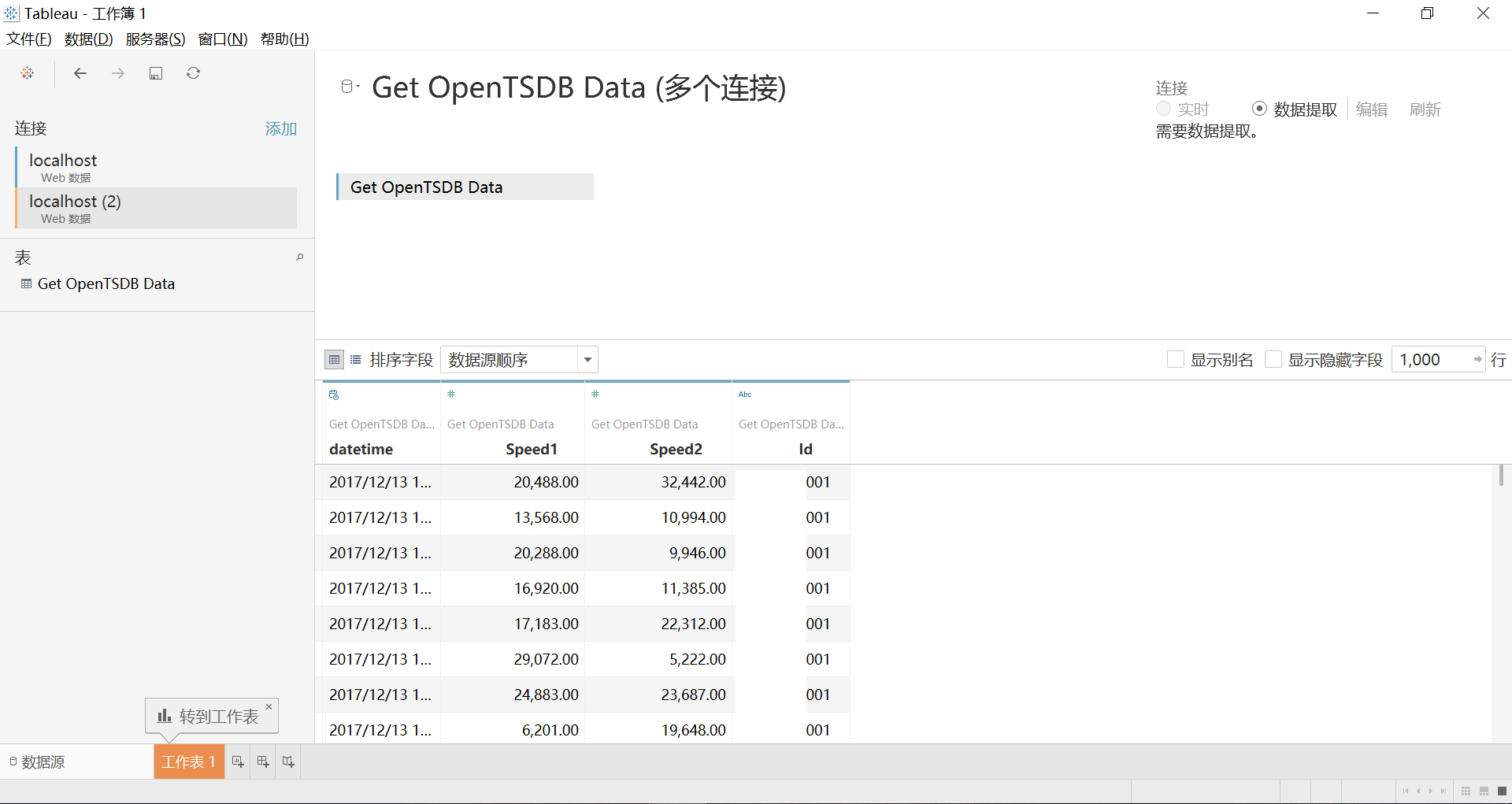The height and width of the screenshot is (804, 1512).
Task: Click the Tableau start page icon
Action: 28,73
